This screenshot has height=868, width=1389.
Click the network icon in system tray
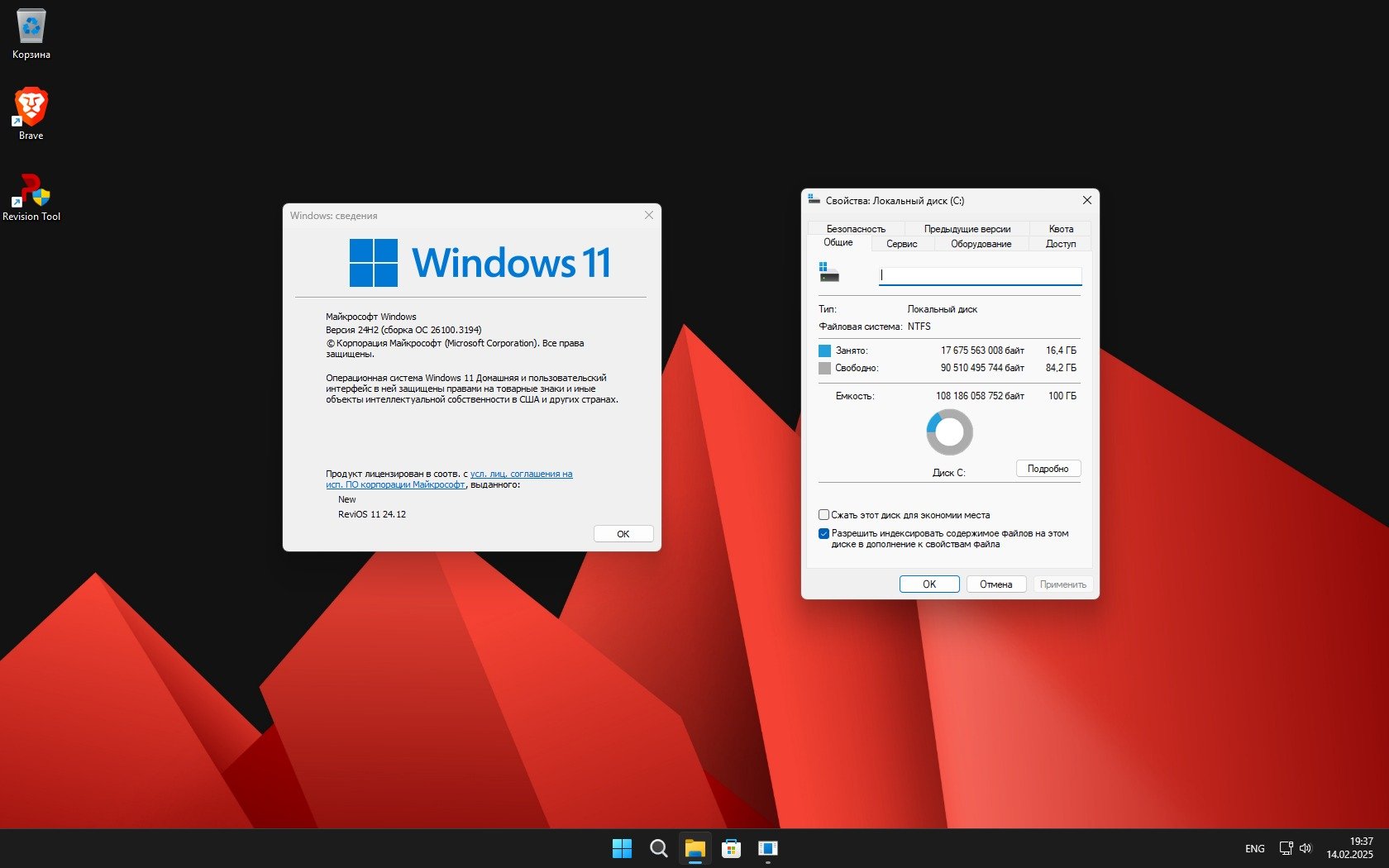click(x=1286, y=848)
